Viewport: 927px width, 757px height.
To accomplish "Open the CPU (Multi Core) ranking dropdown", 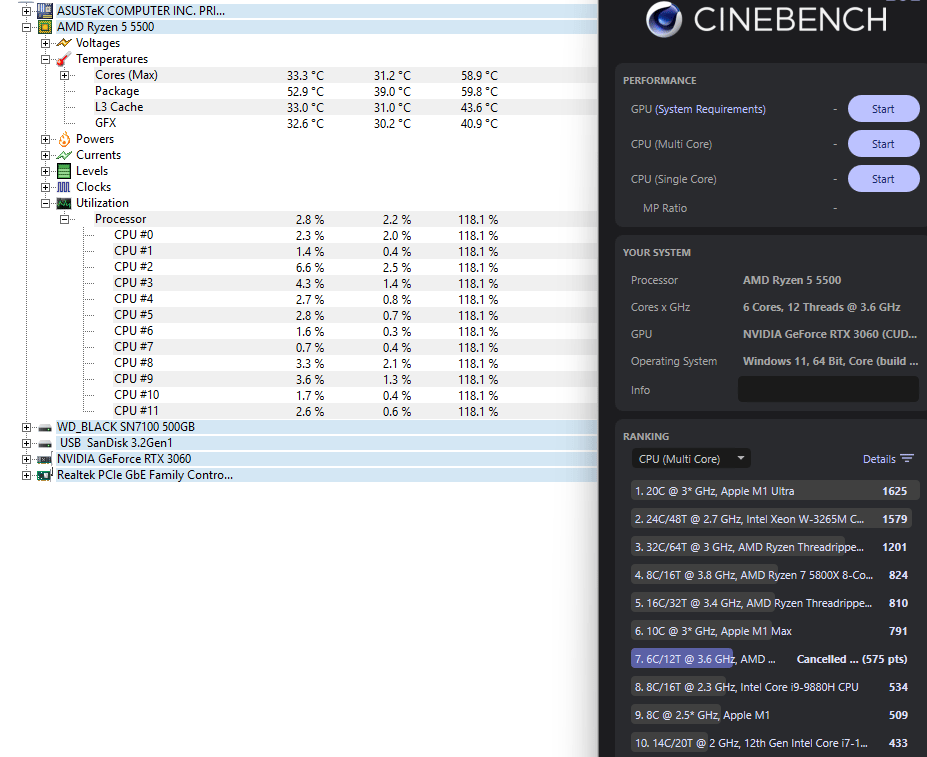I will pos(691,459).
